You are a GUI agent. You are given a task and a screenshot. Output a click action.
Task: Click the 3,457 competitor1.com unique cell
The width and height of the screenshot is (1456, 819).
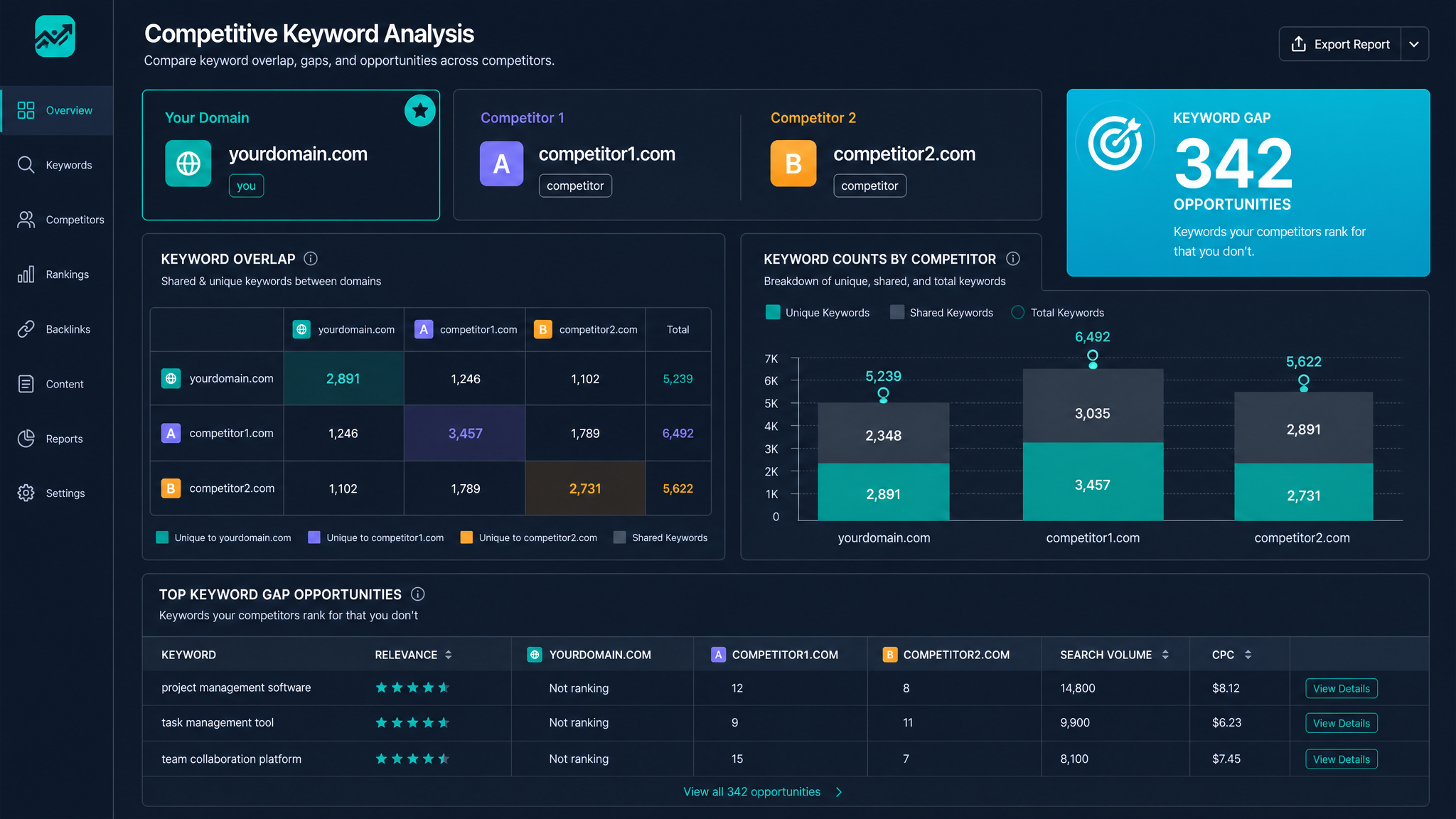click(x=465, y=433)
